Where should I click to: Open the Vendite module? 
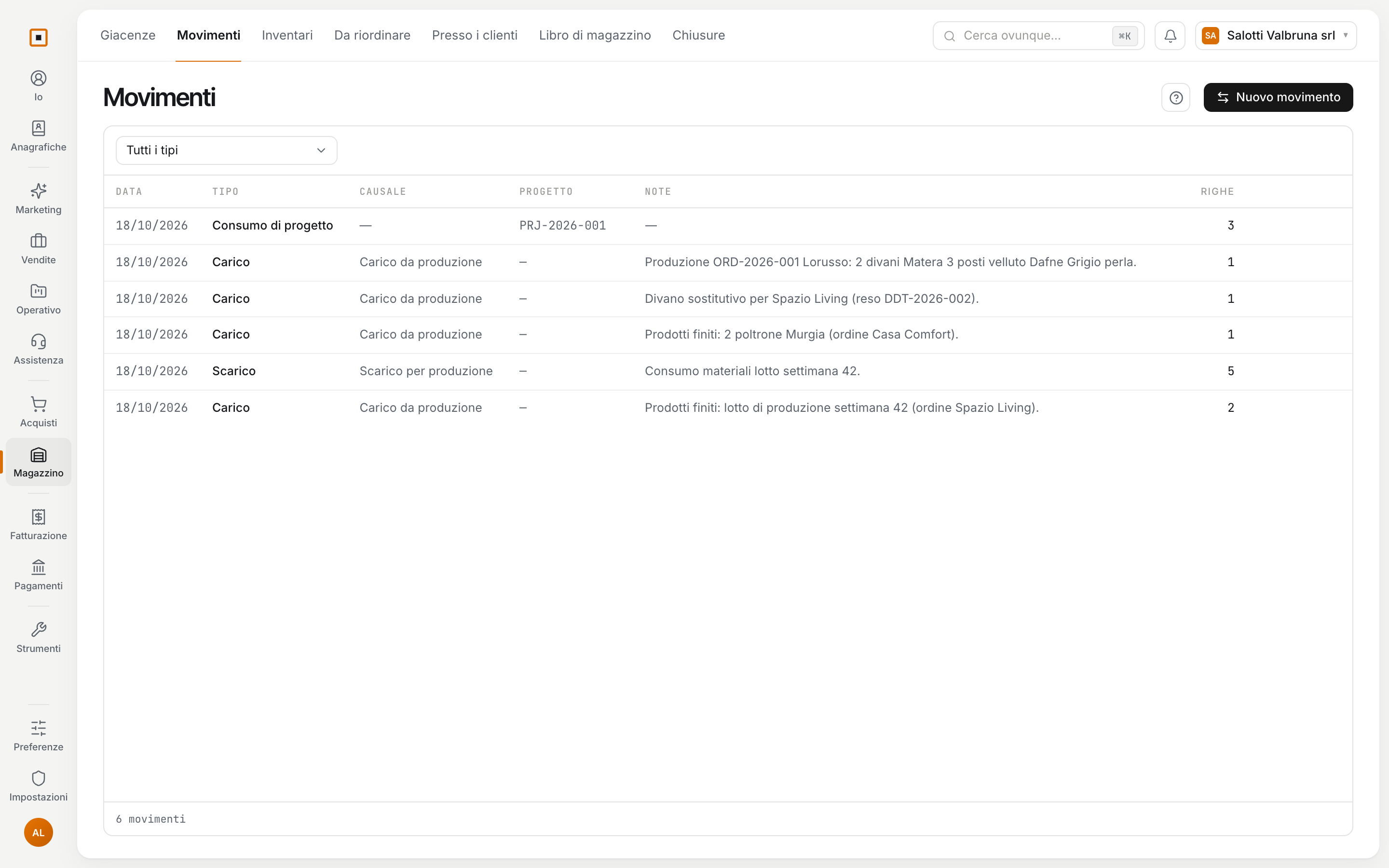(x=39, y=248)
